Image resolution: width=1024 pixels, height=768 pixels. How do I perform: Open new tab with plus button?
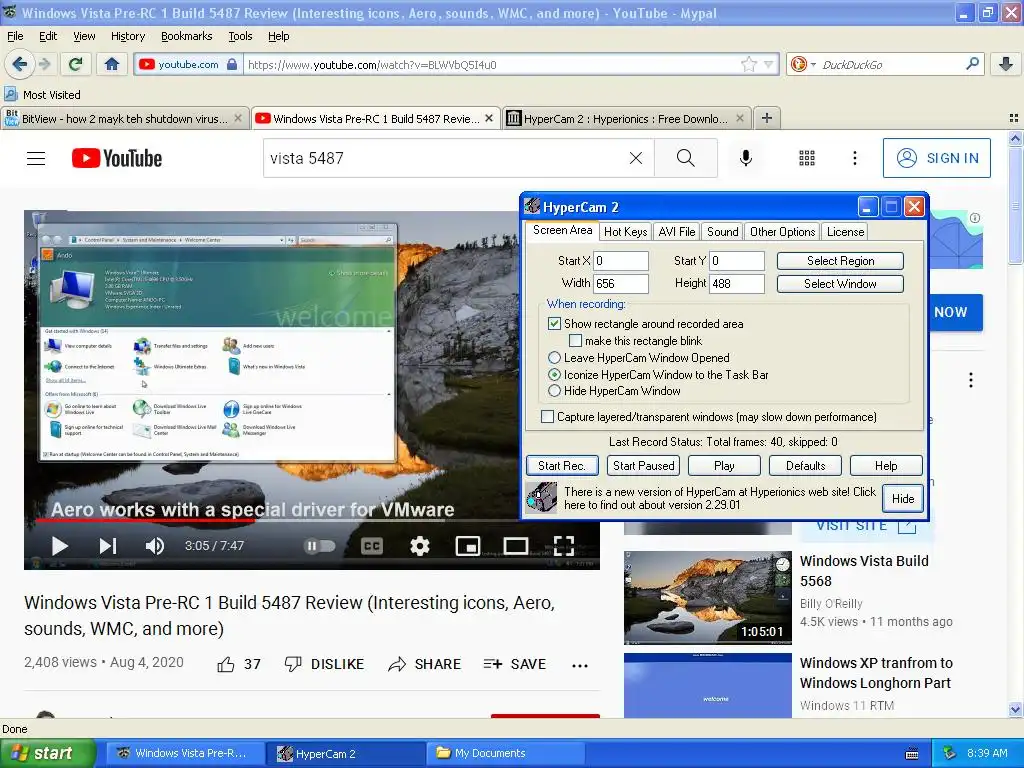point(767,118)
